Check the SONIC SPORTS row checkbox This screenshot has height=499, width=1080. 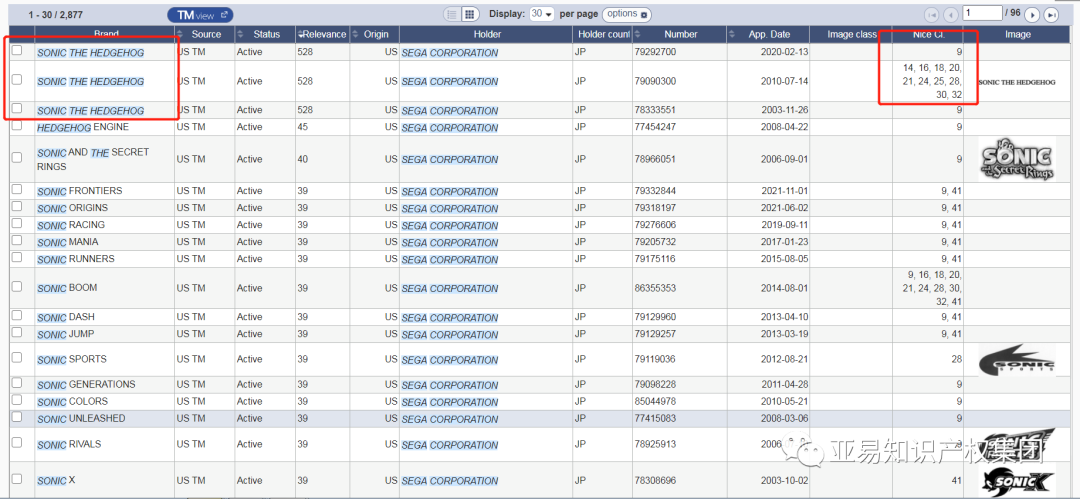pyautogui.click(x=17, y=358)
